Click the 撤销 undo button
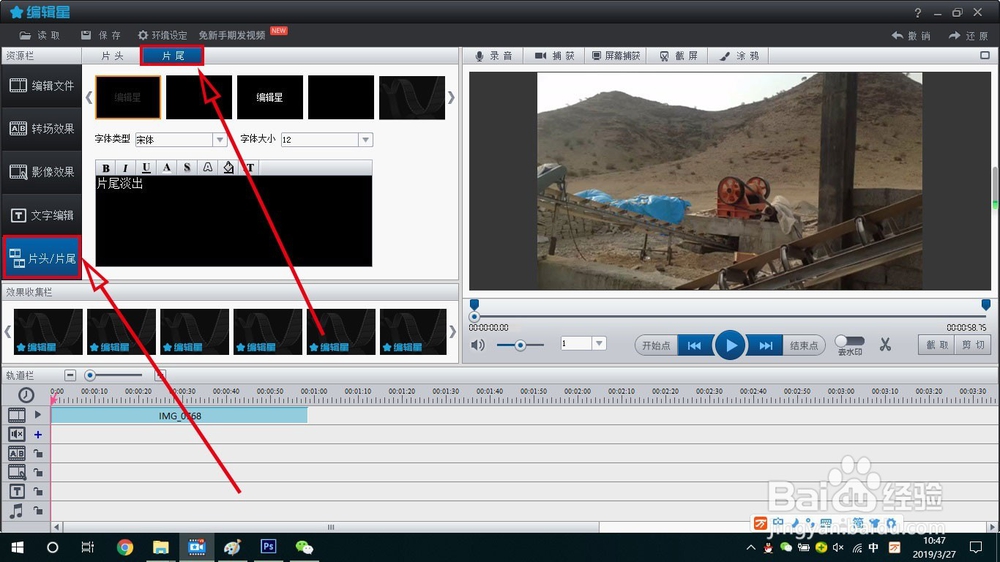Screen dimensions: 1000x562 coord(911,36)
